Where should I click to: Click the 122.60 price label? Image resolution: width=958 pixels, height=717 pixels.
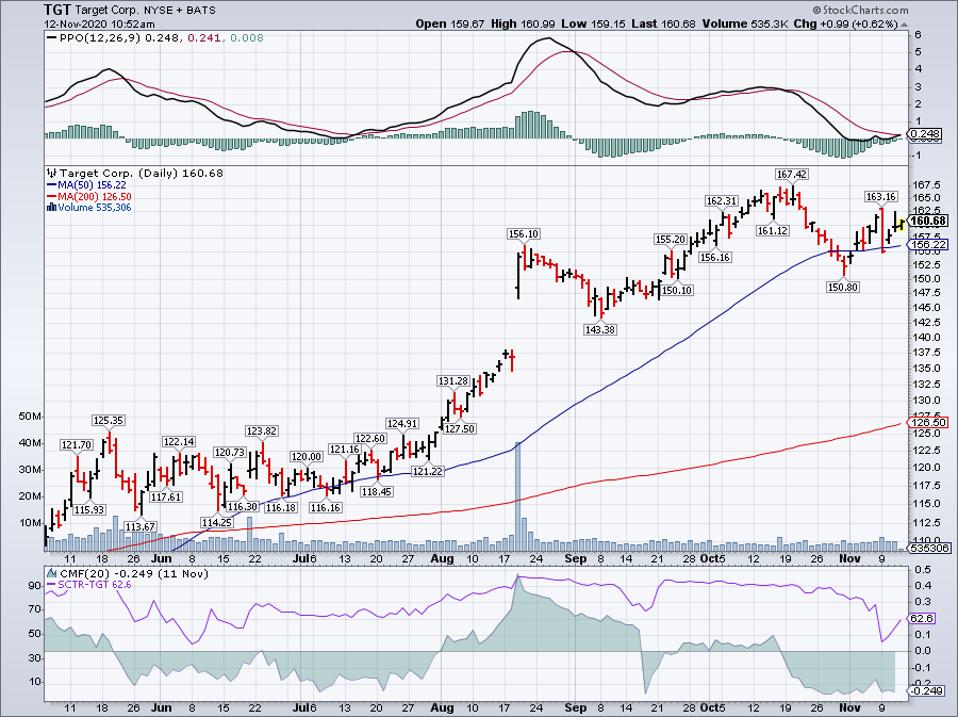(x=370, y=438)
